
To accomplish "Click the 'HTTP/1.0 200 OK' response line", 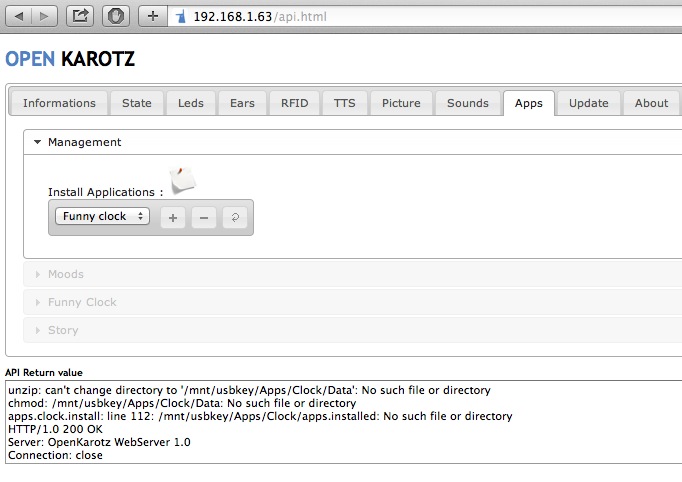I will pyautogui.click(x=55, y=429).
